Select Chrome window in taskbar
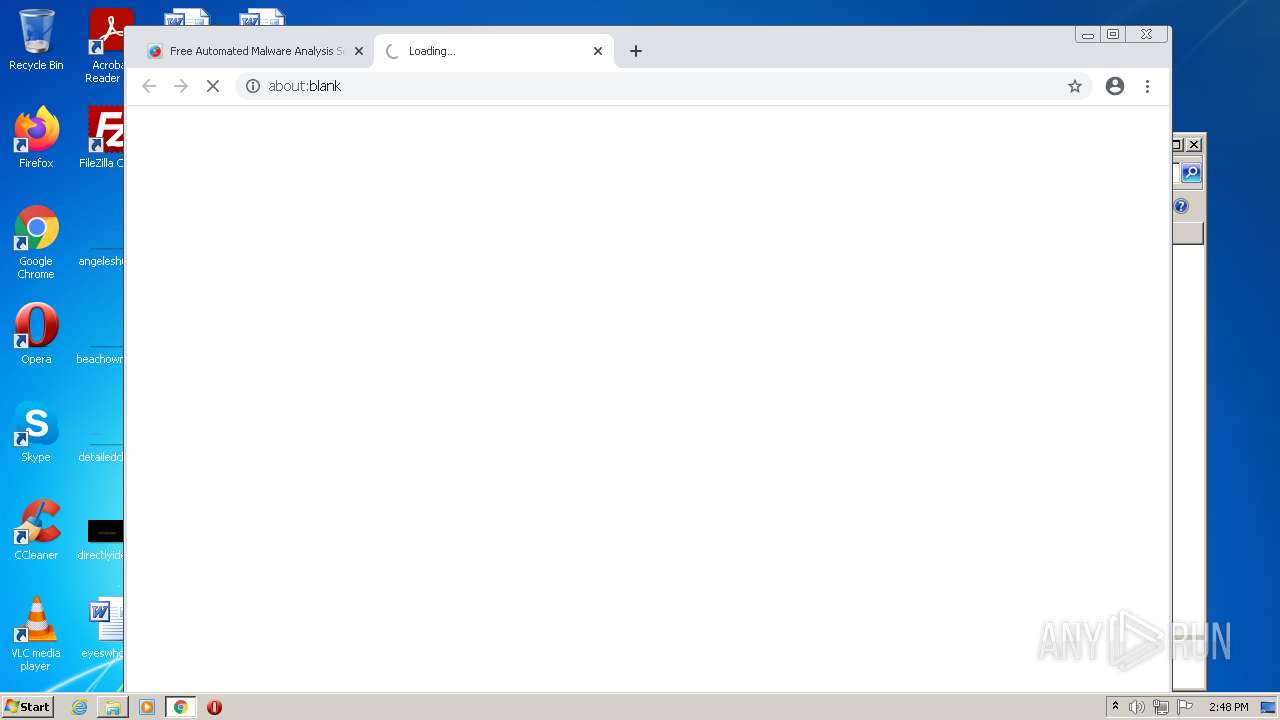 pos(180,707)
